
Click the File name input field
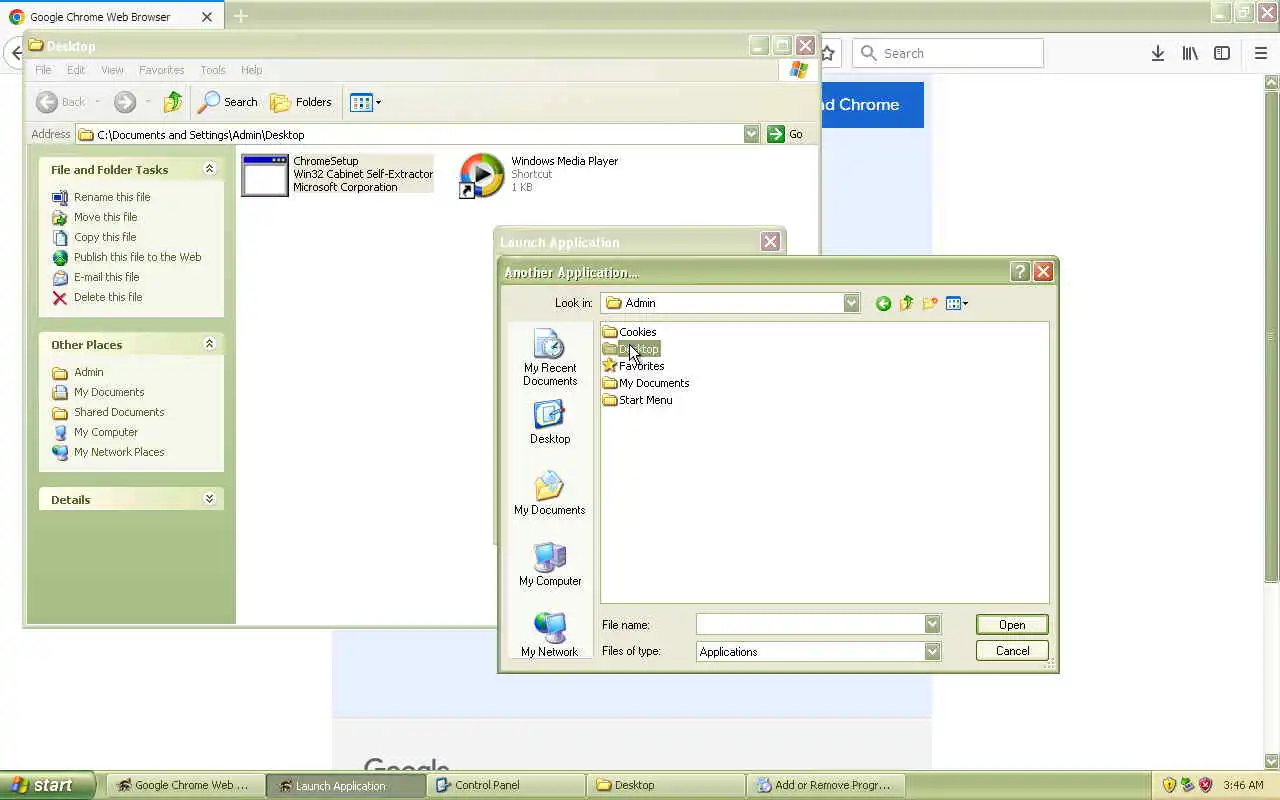[810, 625]
